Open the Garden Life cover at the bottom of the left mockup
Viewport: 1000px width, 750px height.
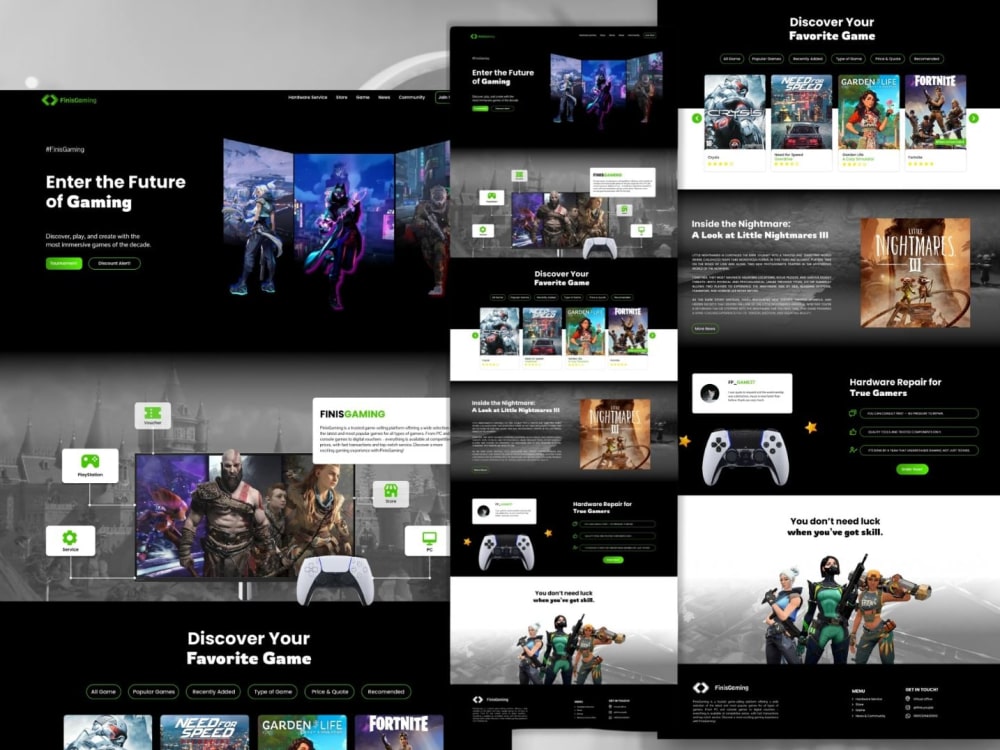coord(302,732)
